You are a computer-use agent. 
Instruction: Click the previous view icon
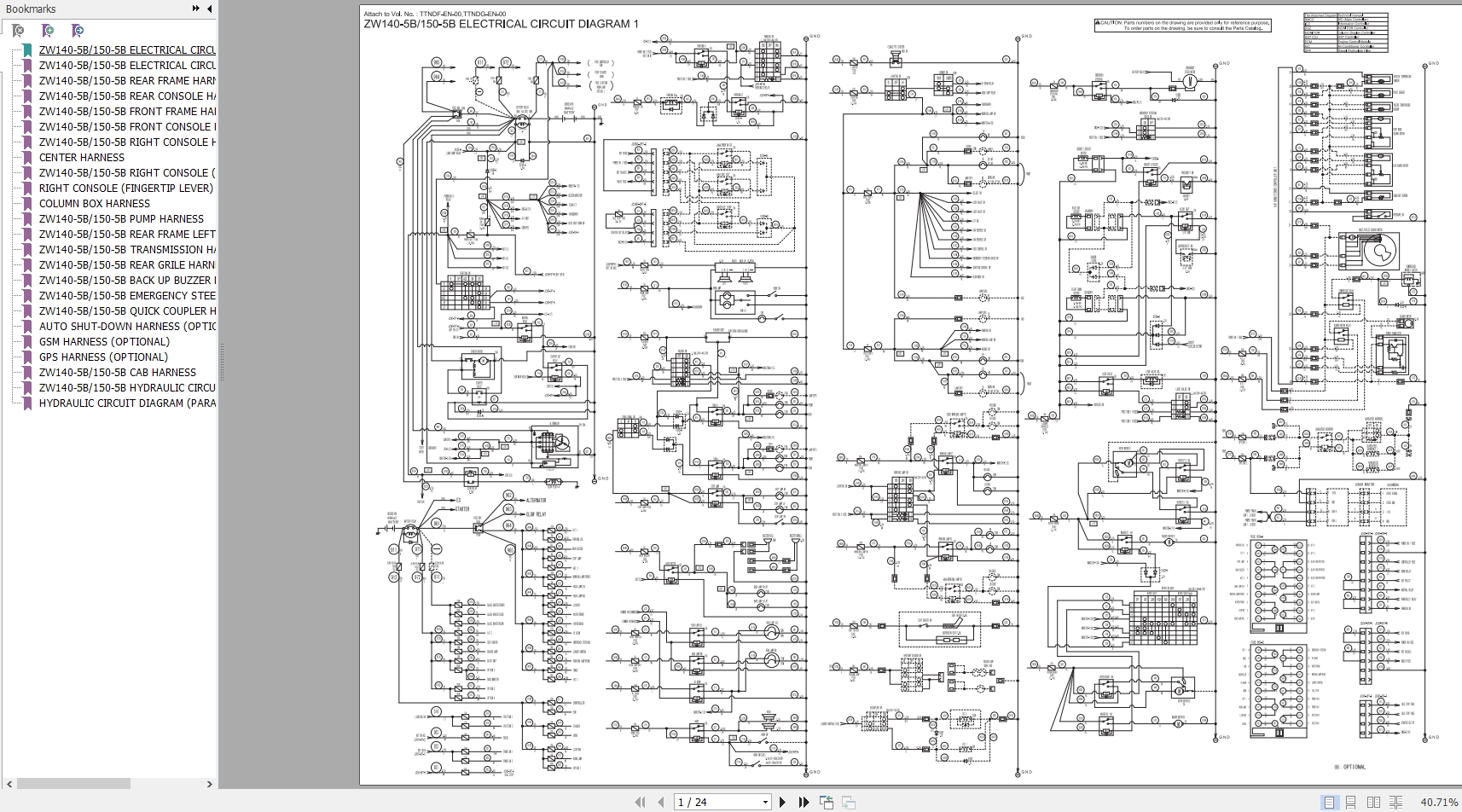[827, 802]
